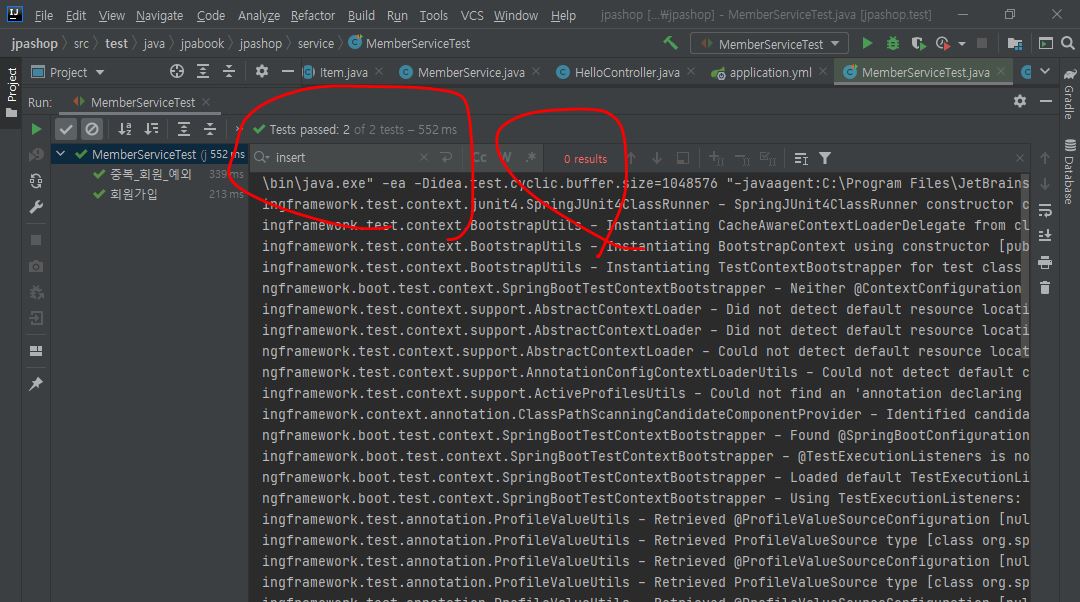Run with Coverage from the main toolbar

[x=917, y=44]
